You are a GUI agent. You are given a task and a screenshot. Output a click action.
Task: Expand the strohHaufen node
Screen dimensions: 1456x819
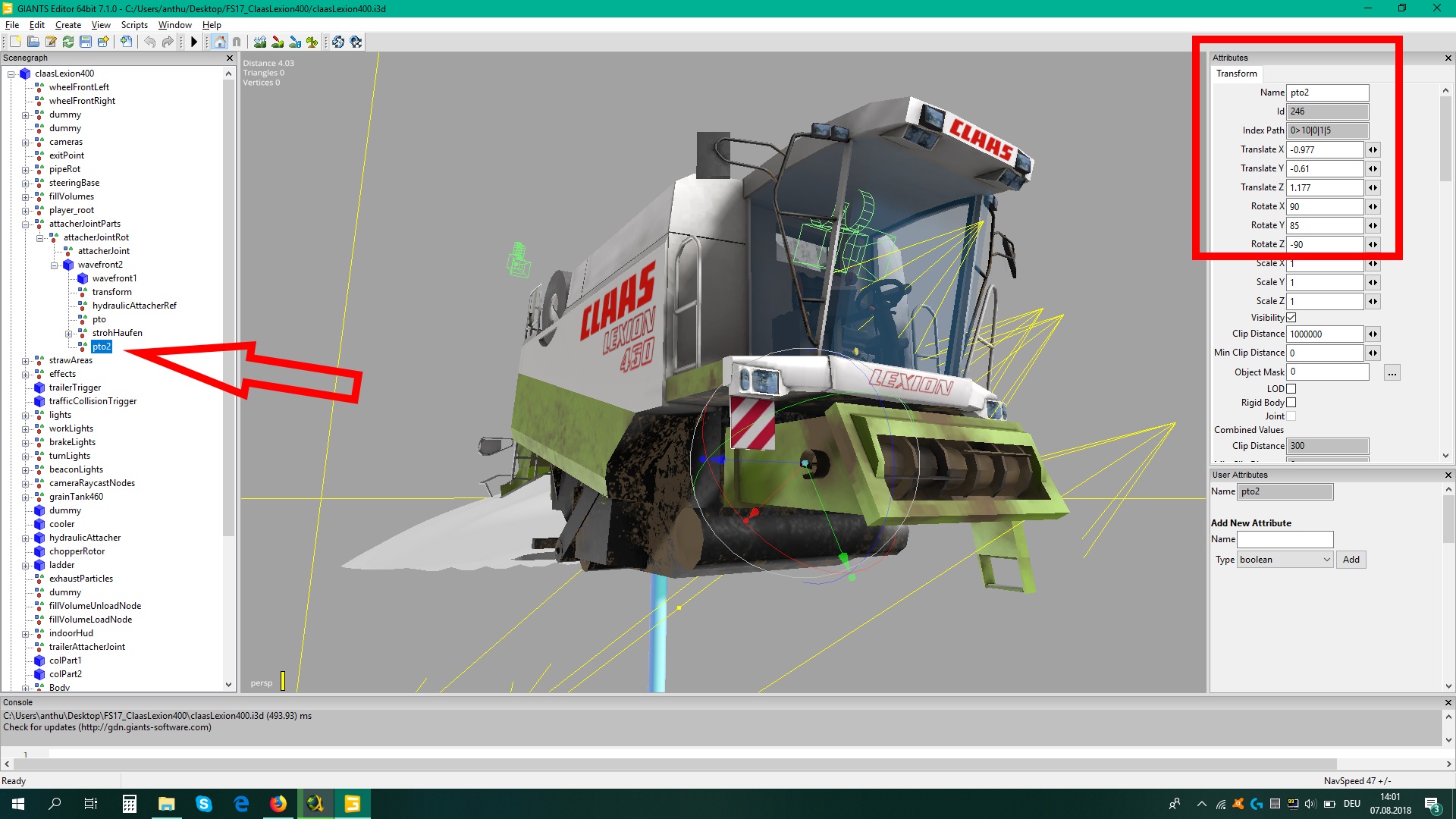click(69, 334)
